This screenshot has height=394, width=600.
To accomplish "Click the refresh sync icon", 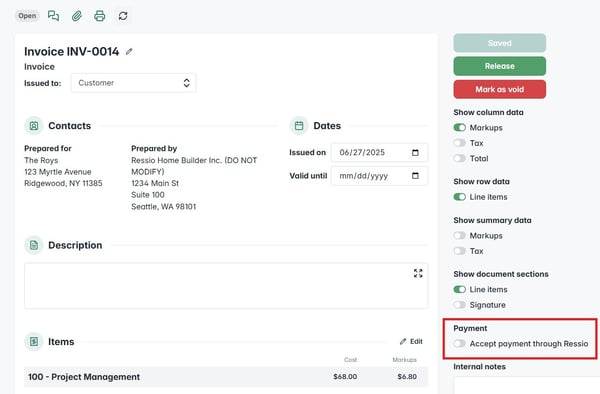I will pos(123,16).
